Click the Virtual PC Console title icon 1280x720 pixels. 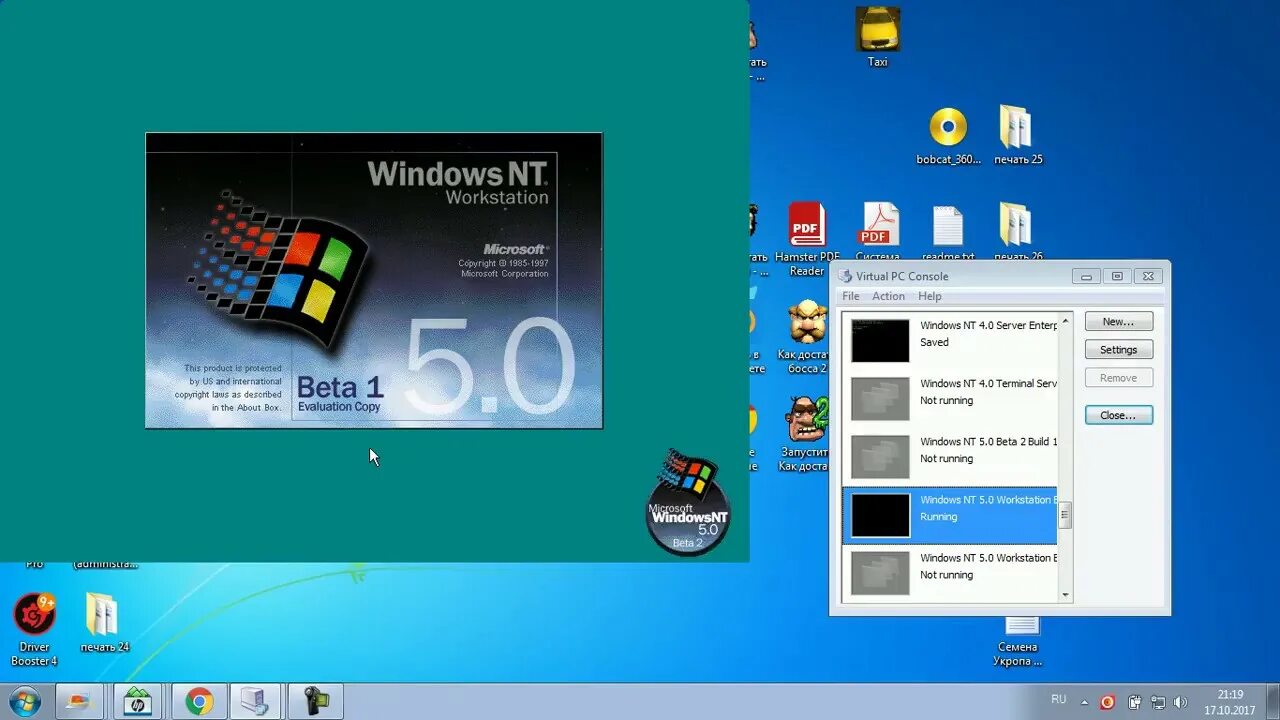[x=845, y=276]
